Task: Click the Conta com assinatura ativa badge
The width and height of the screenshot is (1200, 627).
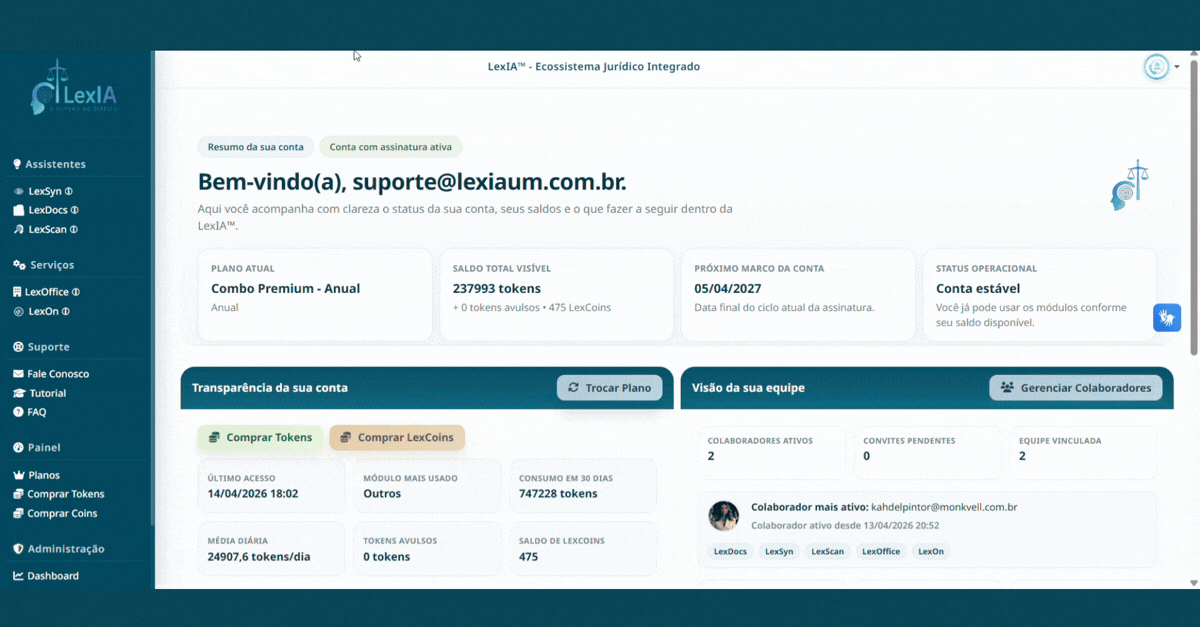Action: pyautogui.click(x=390, y=146)
